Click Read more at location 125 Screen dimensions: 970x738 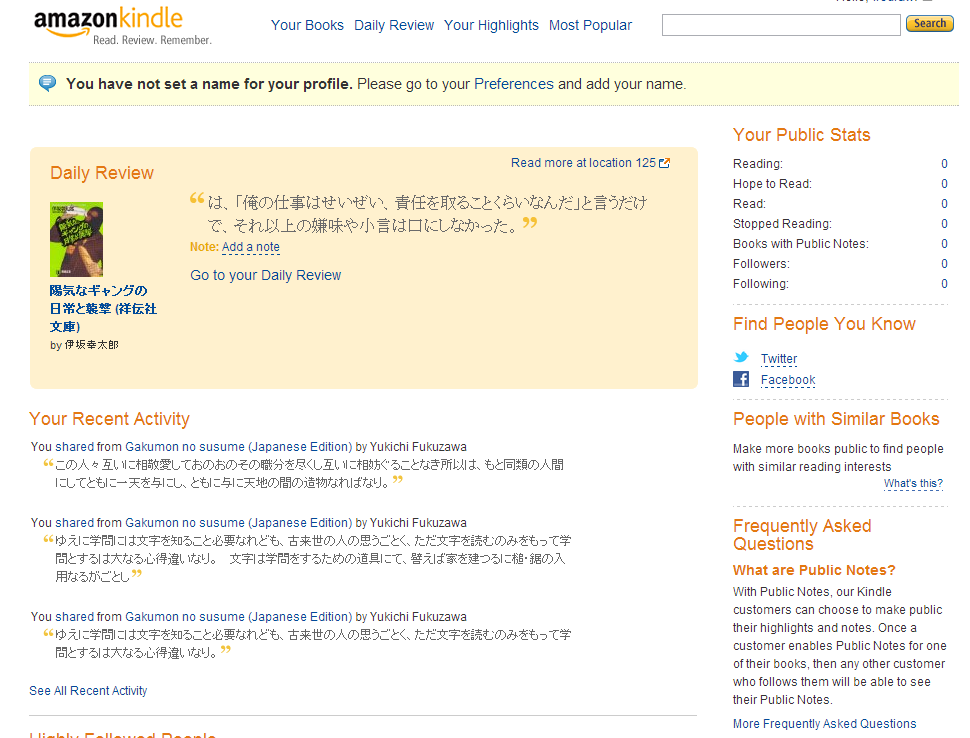coord(583,163)
